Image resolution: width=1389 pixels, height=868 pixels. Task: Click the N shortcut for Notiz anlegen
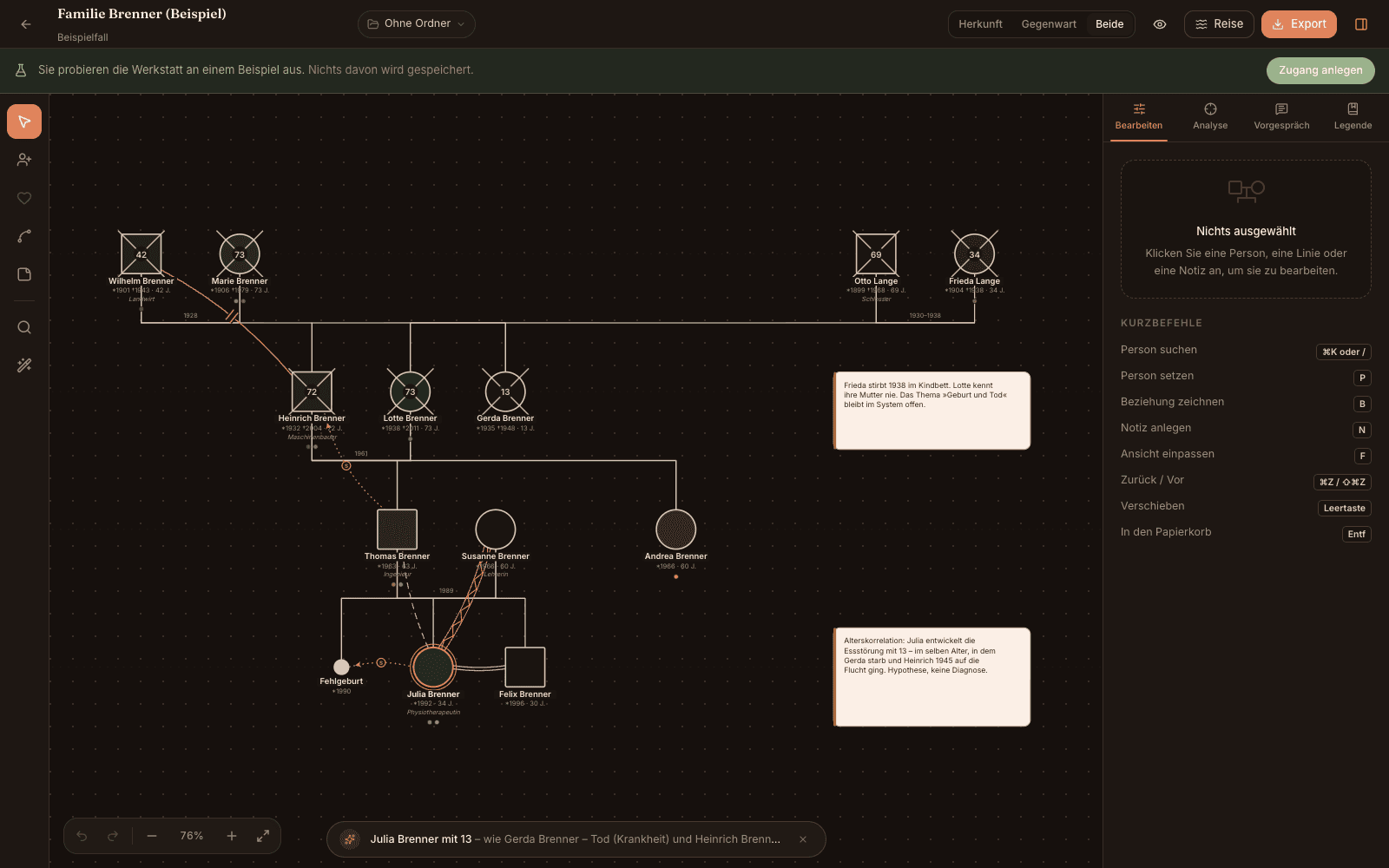pos(1362,430)
